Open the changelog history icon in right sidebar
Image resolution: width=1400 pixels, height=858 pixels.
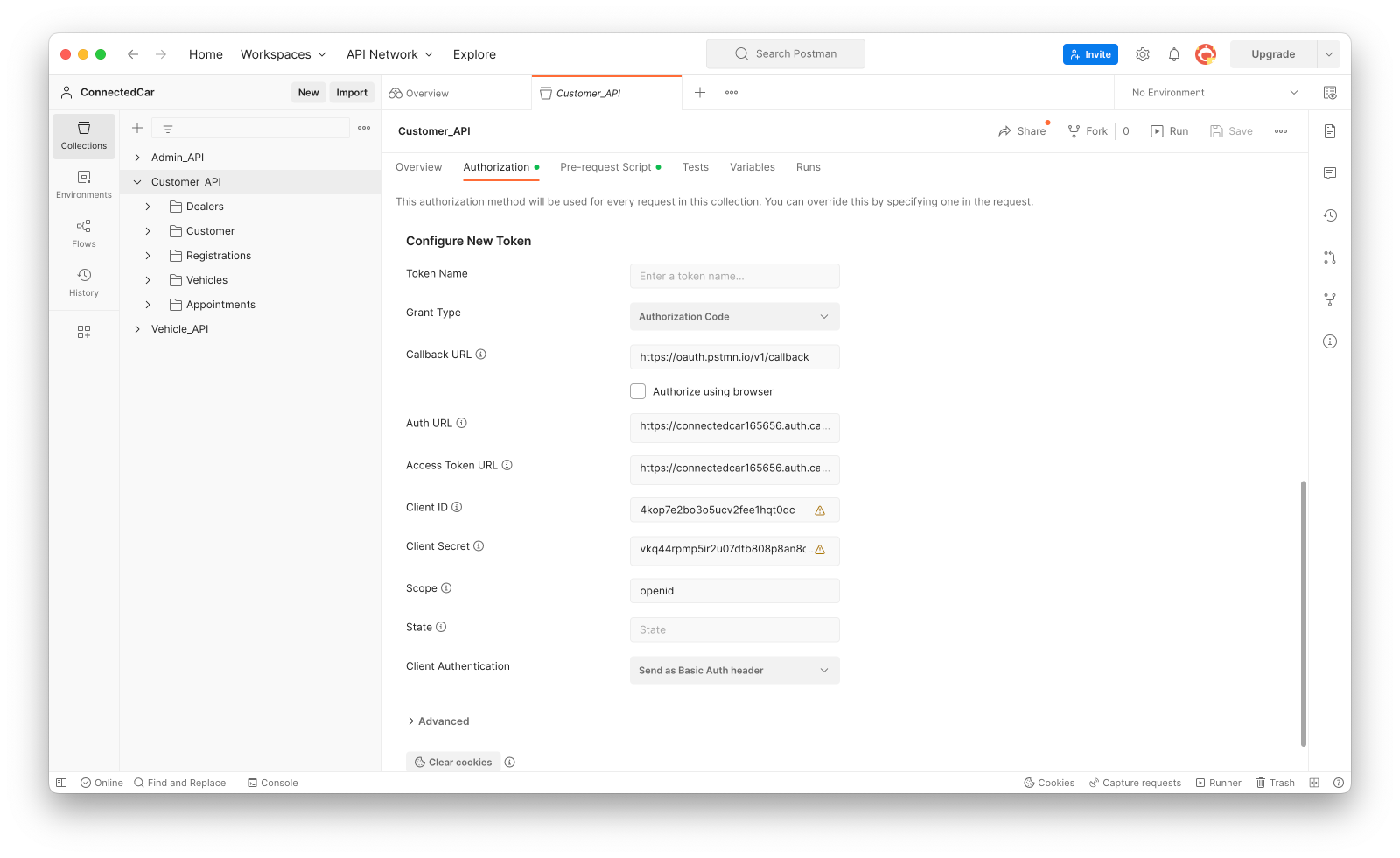tap(1330, 215)
